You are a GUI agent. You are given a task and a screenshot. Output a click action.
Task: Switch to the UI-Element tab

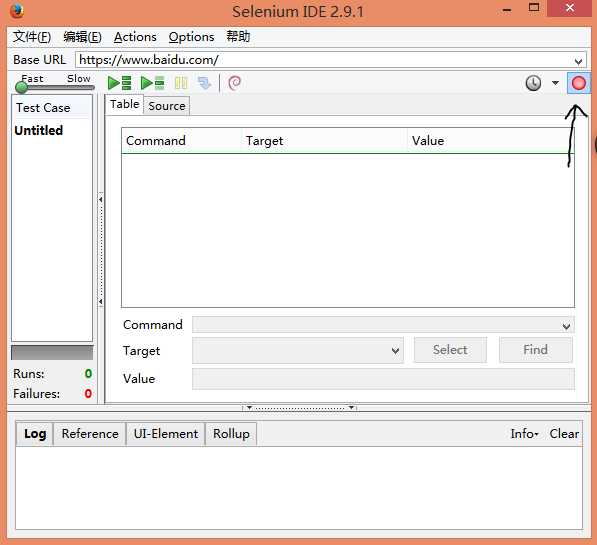166,433
